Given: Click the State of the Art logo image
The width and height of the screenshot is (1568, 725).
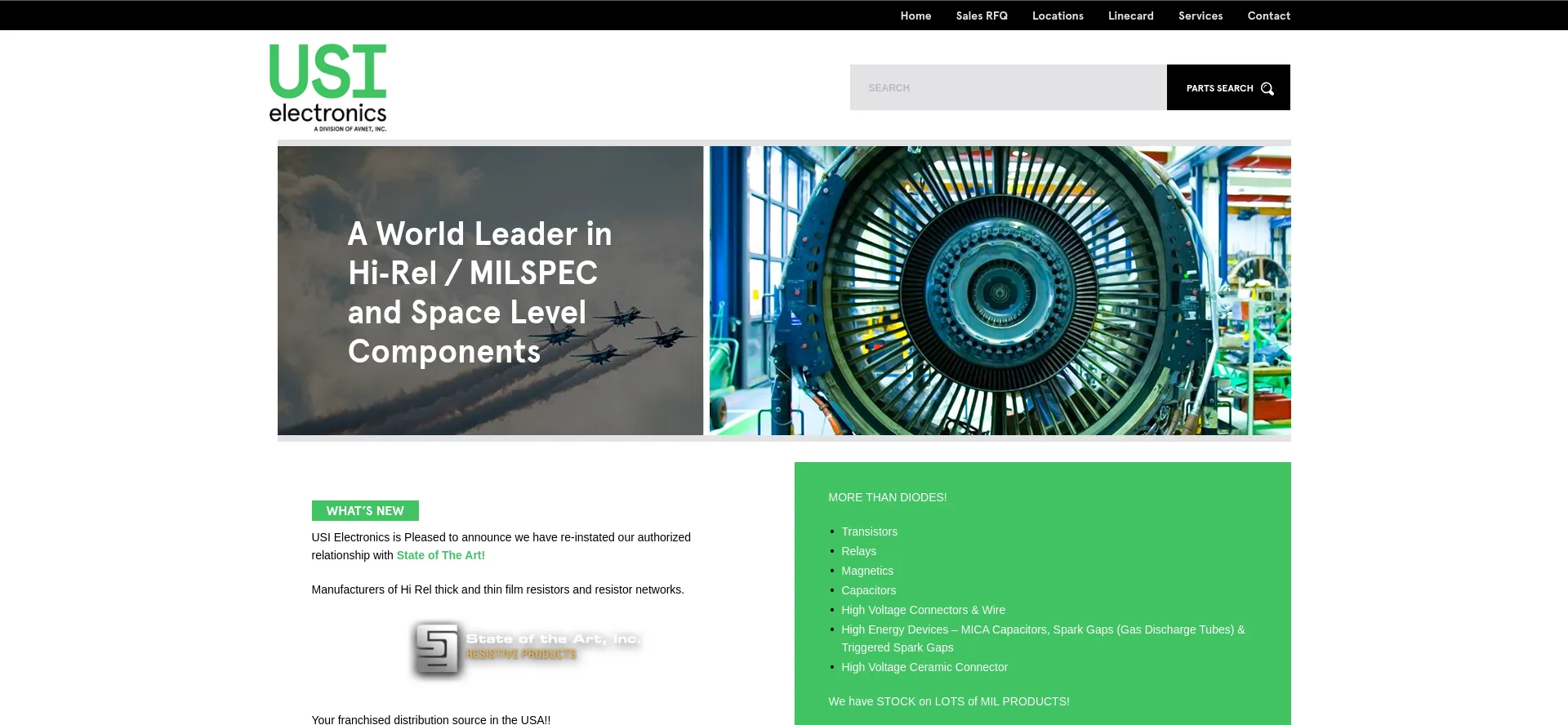Looking at the screenshot, I should point(526,649).
